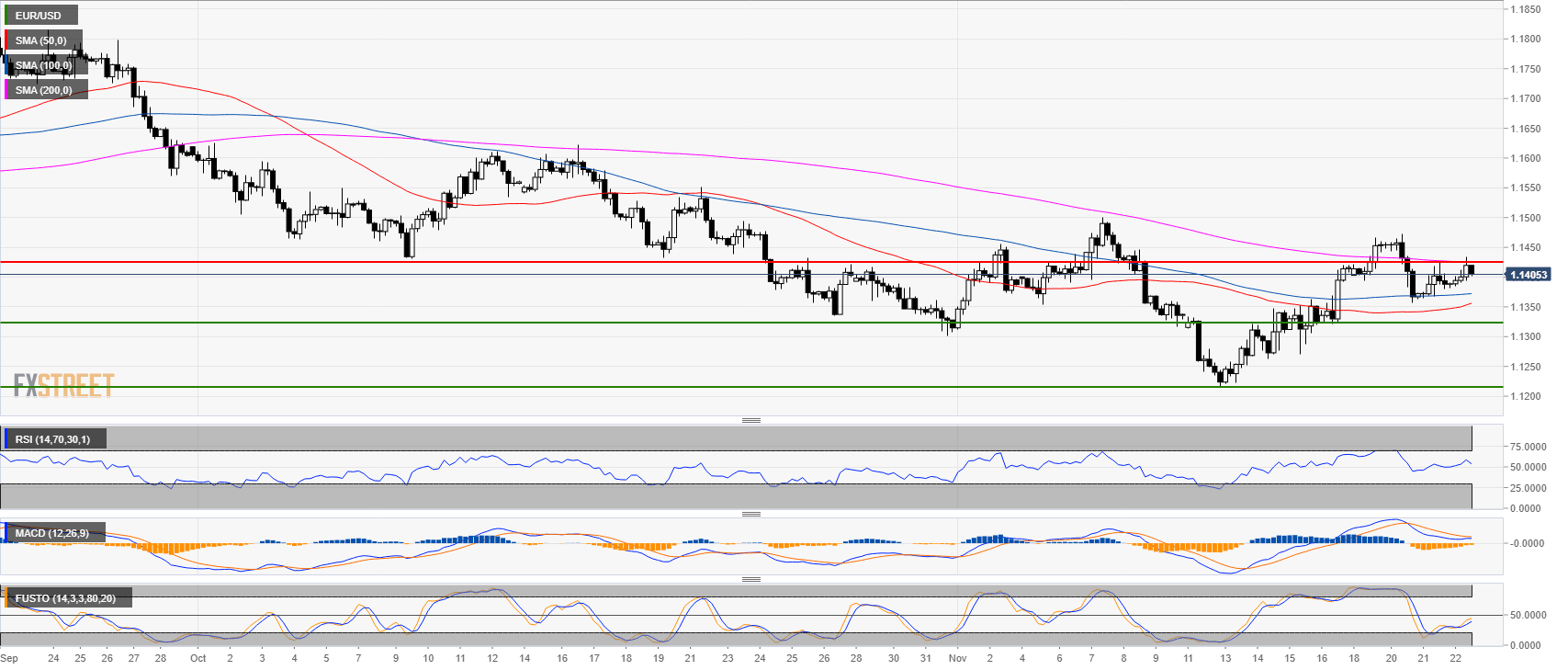Click the splitter handle above FUSTO pane
Screen dimensions: 1568x670
pyautogui.click(x=750, y=579)
